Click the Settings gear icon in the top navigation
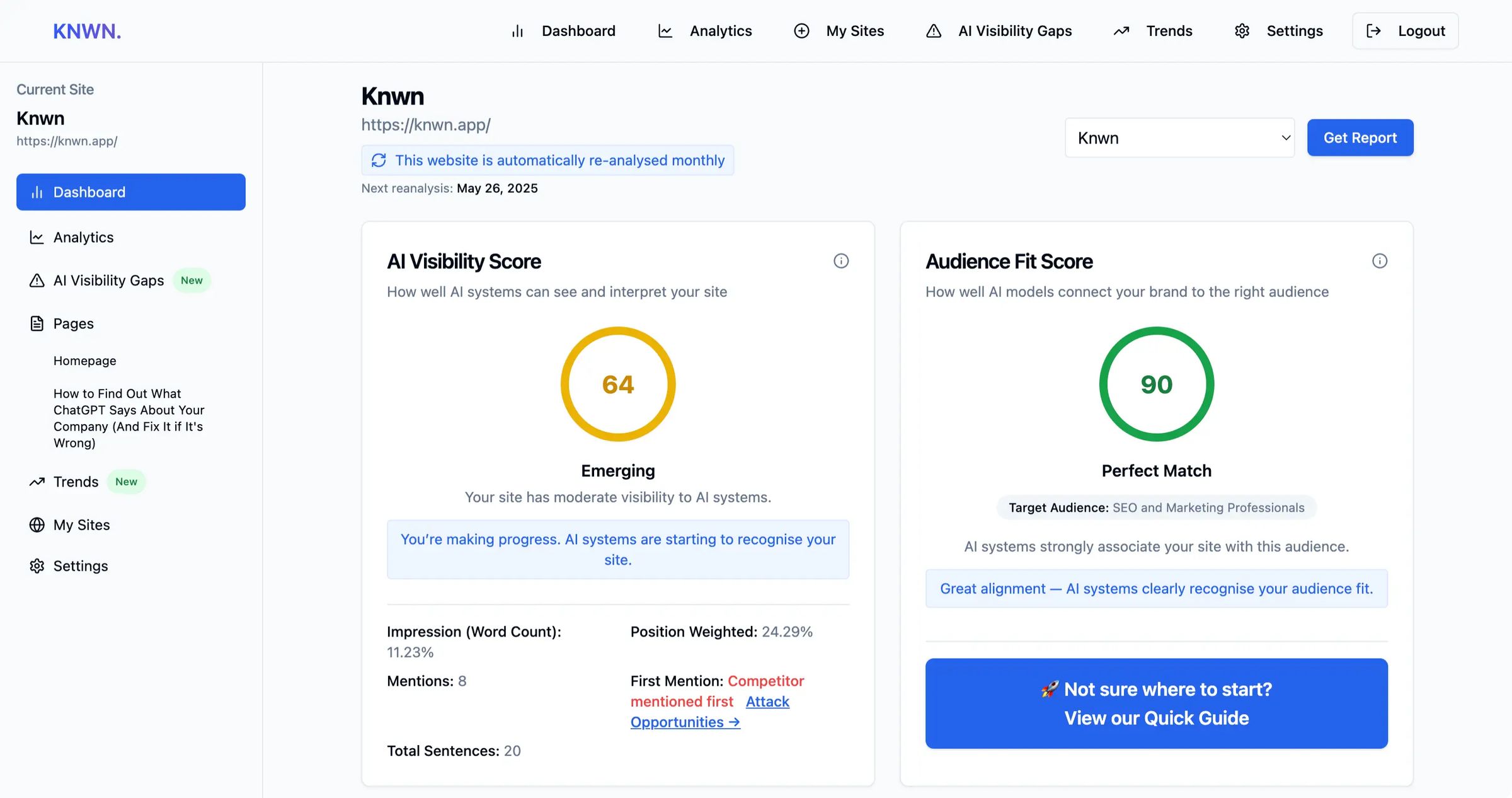 coord(1242,30)
